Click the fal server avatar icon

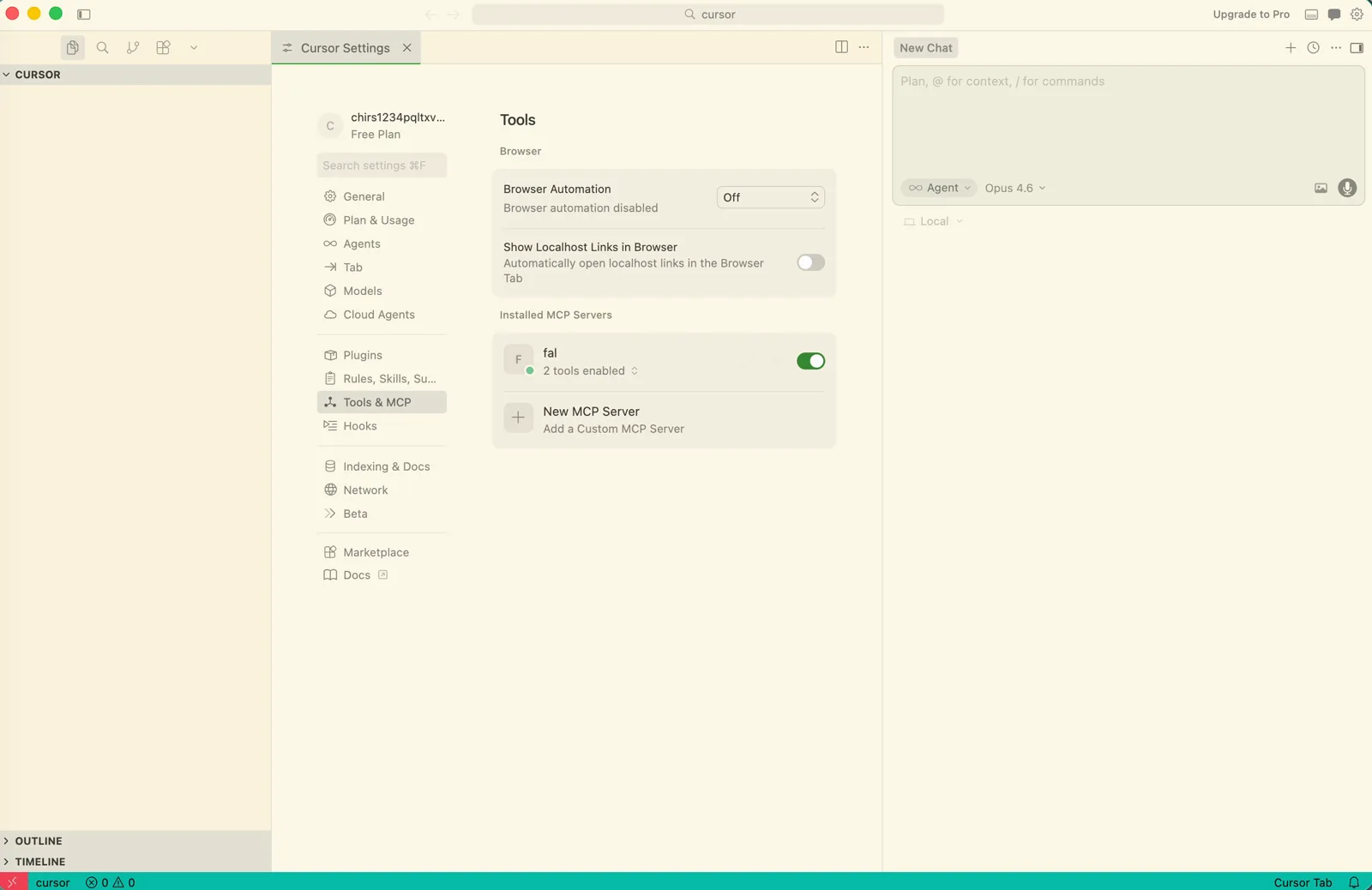(518, 360)
